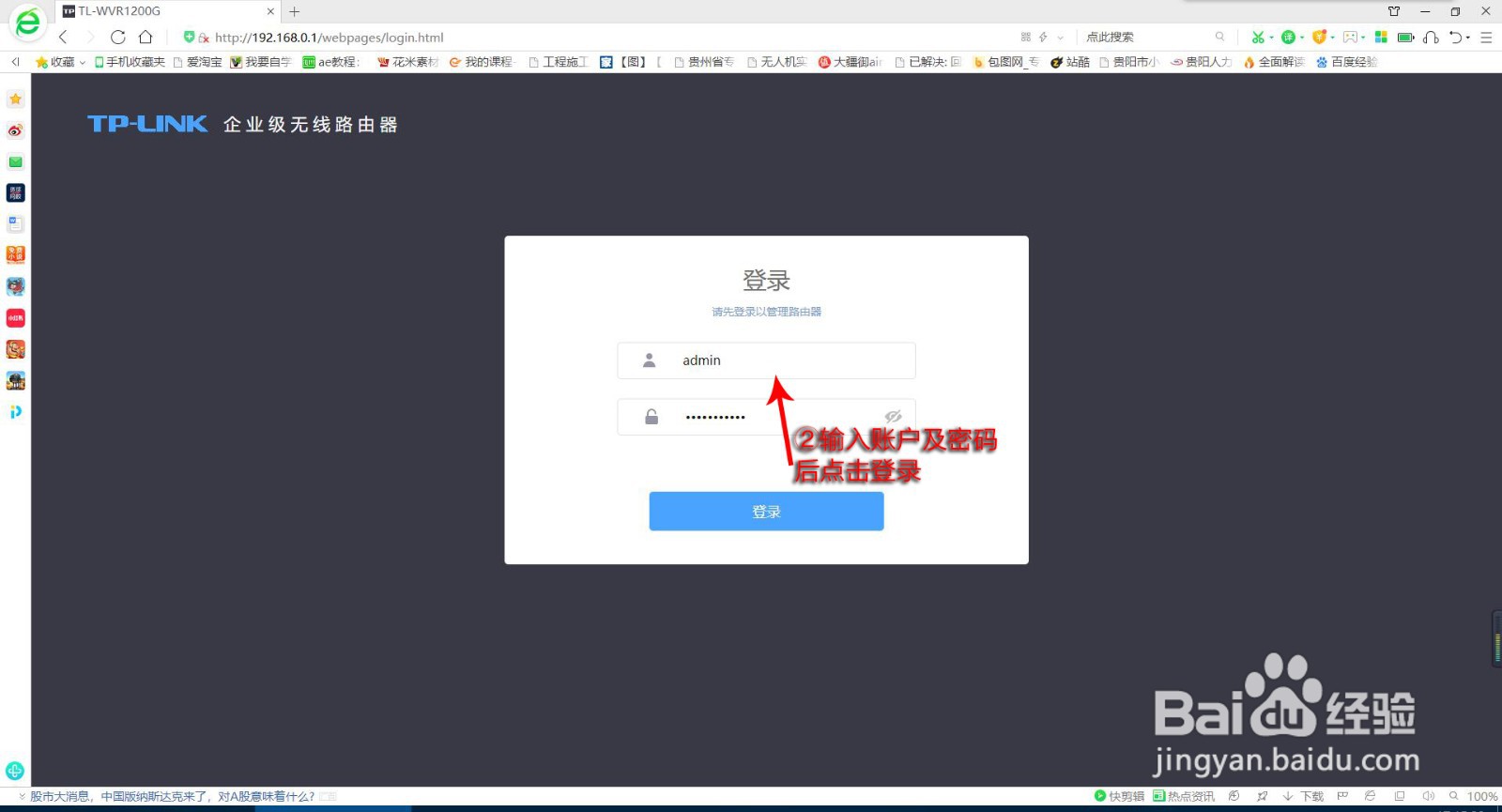Image resolution: width=1502 pixels, height=812 pixels.
Task: Focus the password input field
Action: (x=766, y=417)
